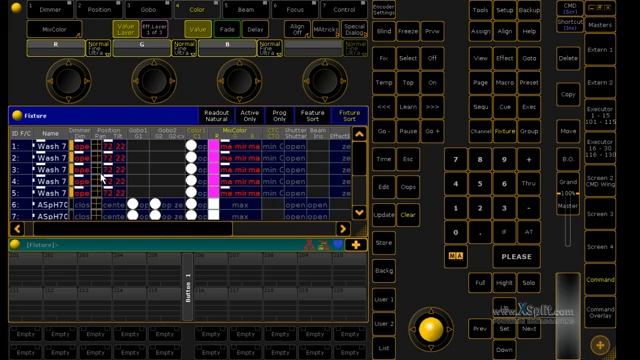Click the MA logo key
The width and height of the screenshot is (640, 360).
[x=456, y=256]
